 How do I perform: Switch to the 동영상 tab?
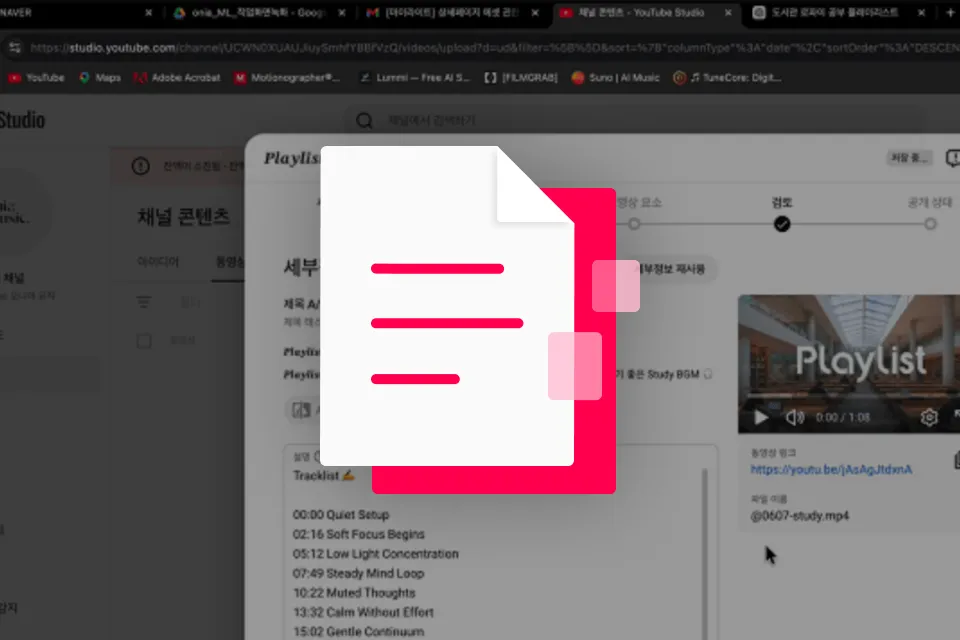point(230,262)
